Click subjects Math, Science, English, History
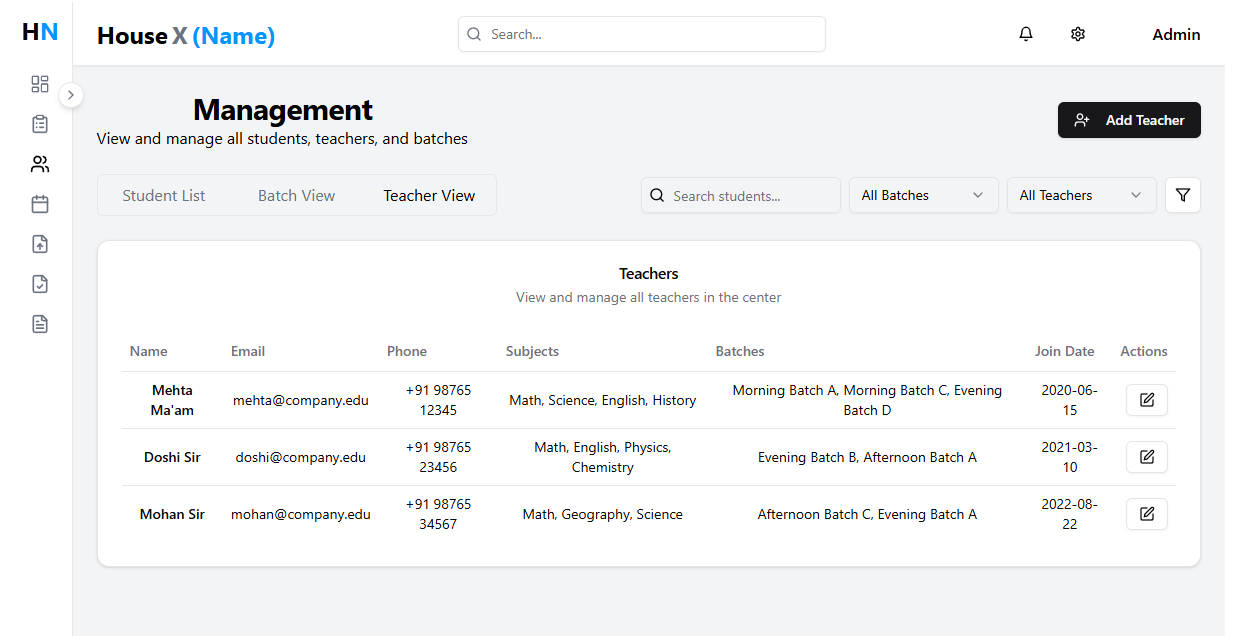This screenshot has height=636, width=1233. click(603, 400)
